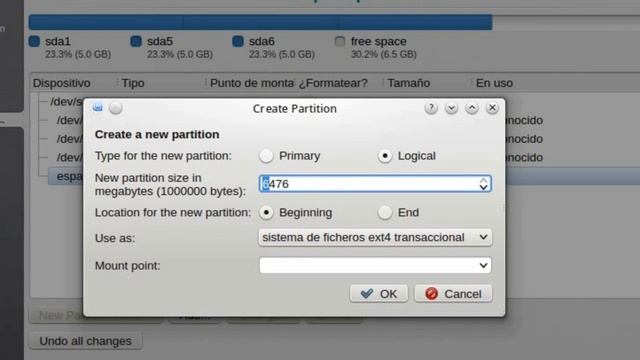Confirm with the OK button

[x=379, y=294]
